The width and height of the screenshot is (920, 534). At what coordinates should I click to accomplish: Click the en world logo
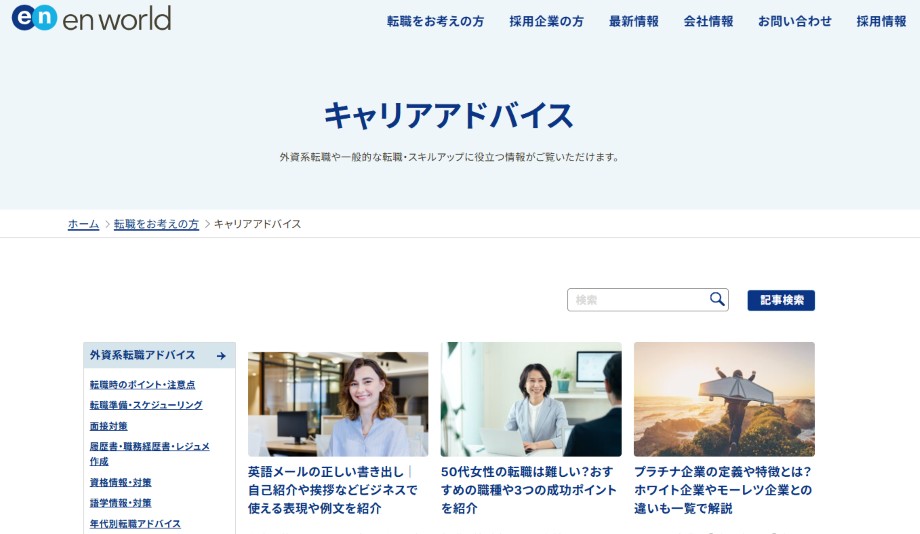point(92,18)
